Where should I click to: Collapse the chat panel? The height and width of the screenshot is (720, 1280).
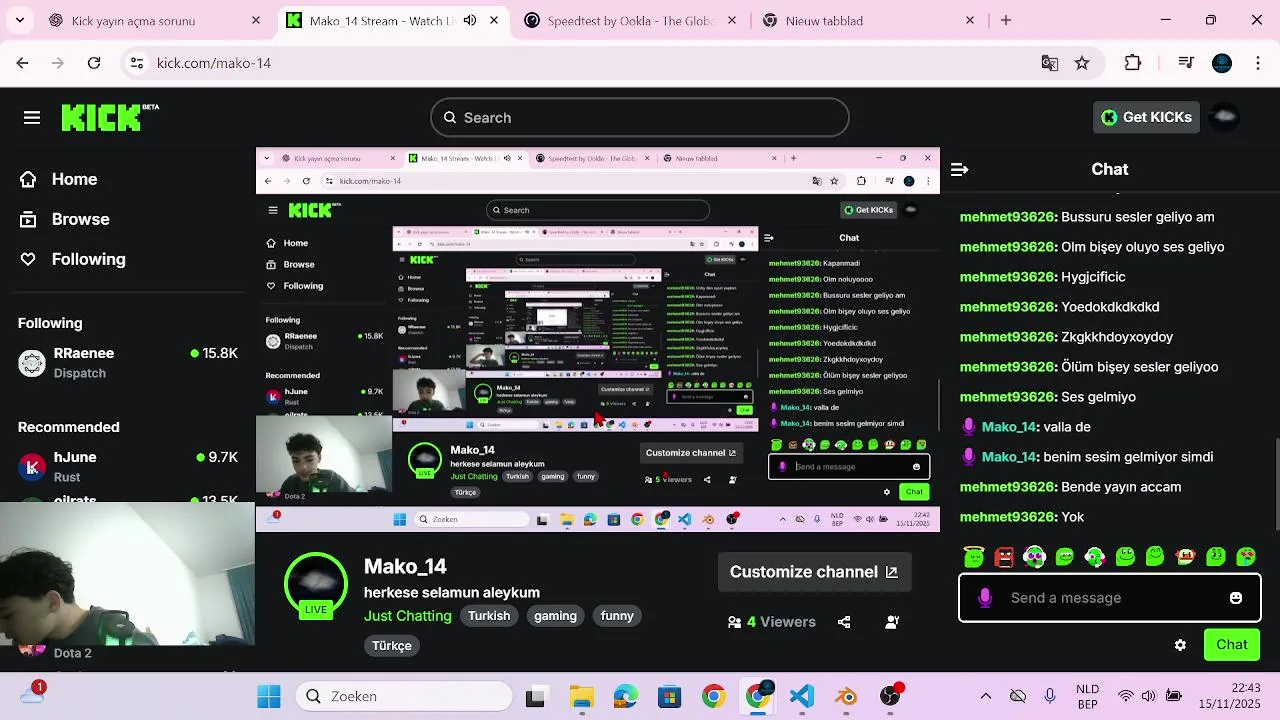coord(959,170)
